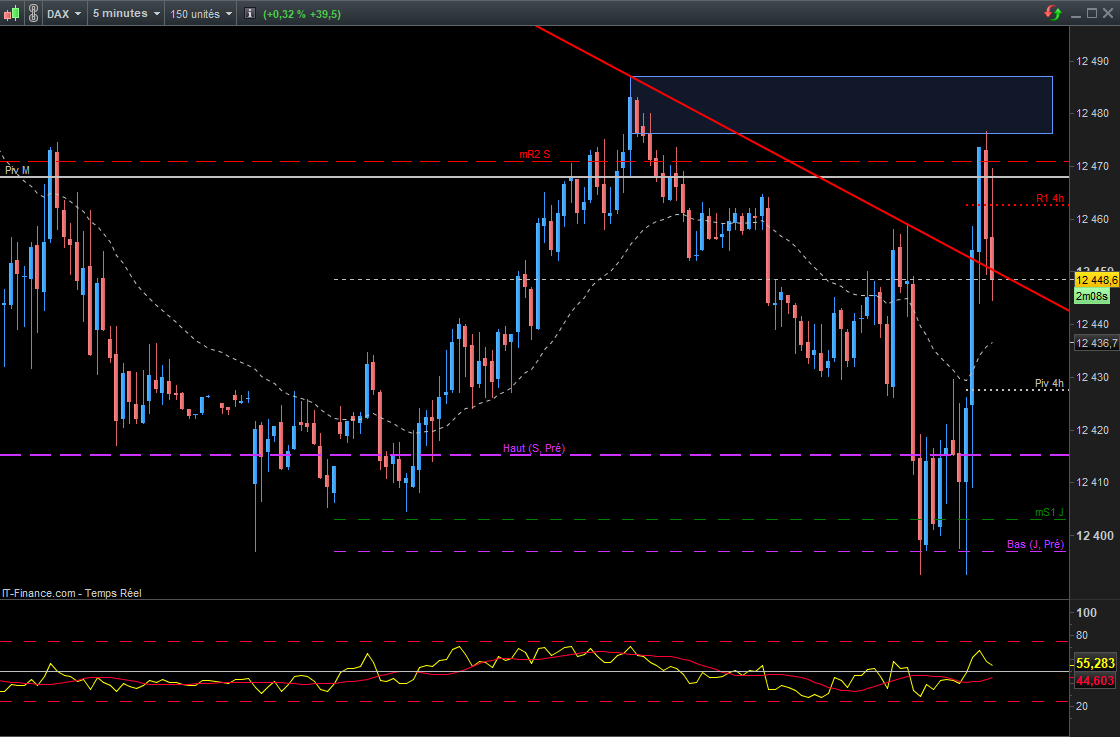This screenshot has height=737, width=1120.
Task: Minimize the DAX chart window
Action: coord(1076,14)
